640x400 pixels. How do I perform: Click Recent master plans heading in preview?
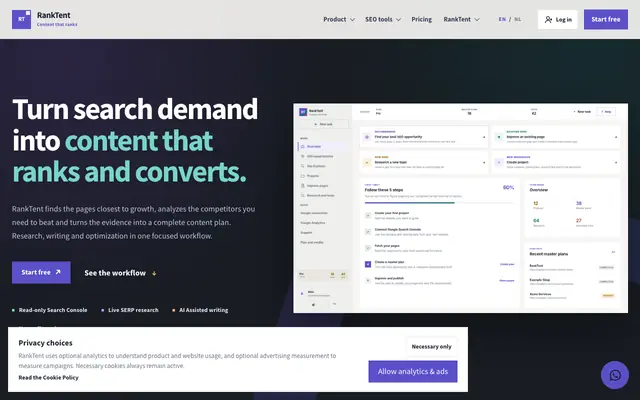click(549, 254)
